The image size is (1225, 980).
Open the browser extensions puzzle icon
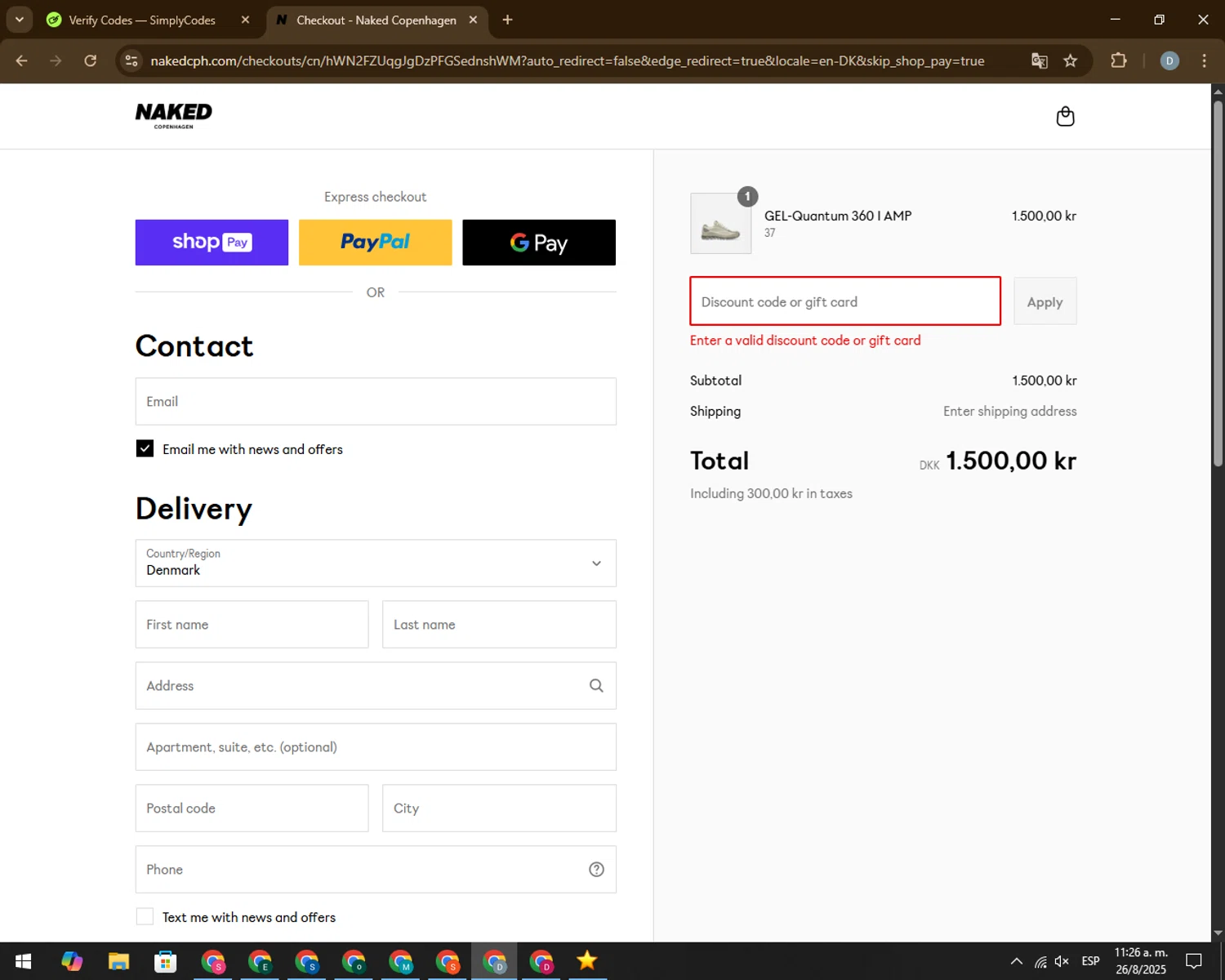pos(1119,60)
